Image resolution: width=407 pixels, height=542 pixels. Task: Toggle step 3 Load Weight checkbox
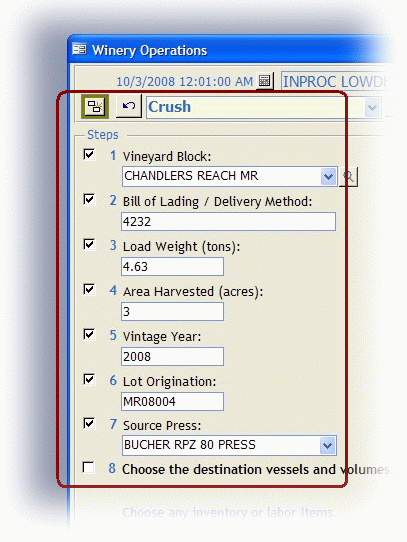tap(89, 244)
